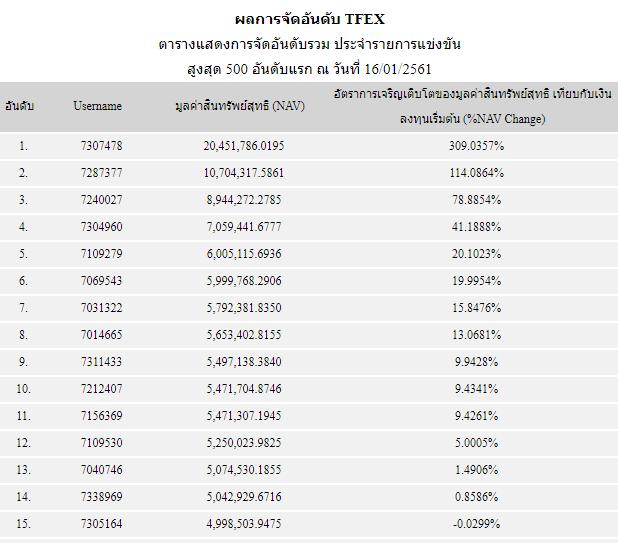
Task: Click NAV value 6,005,115.6936
Action: tap(244, 254)
